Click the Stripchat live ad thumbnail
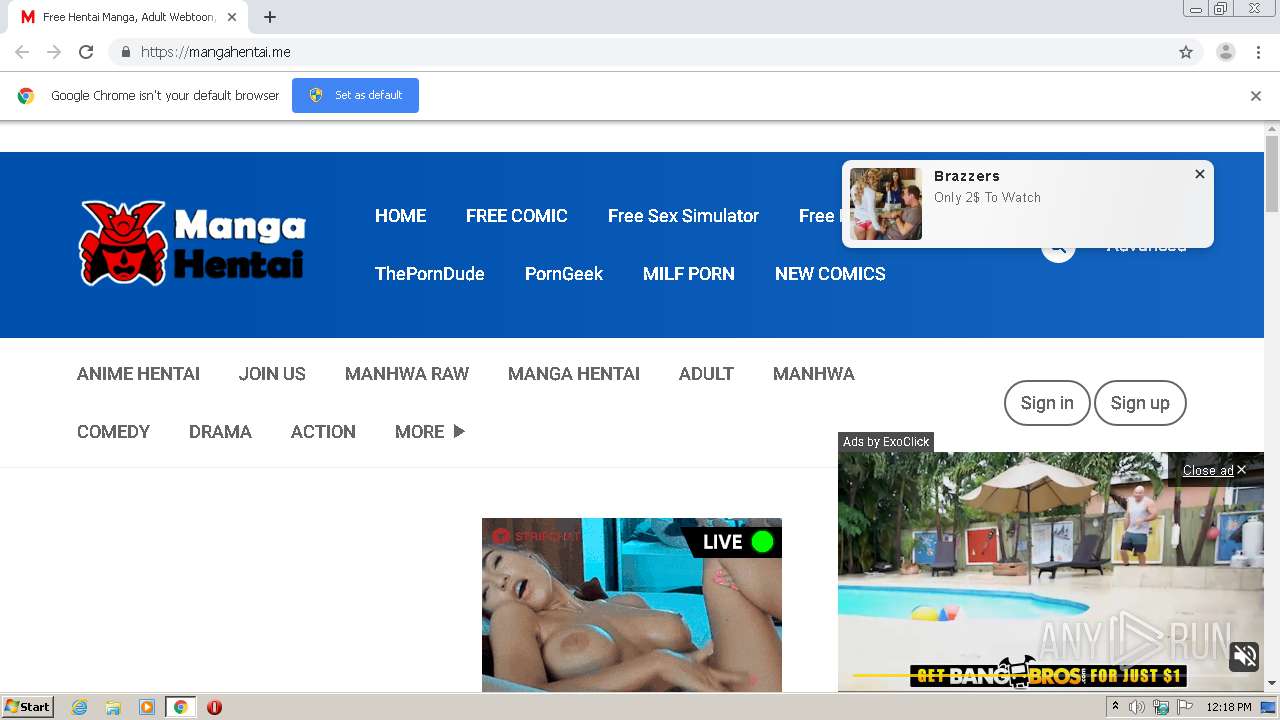Screen dimensions: 1280x720 [632, 605]
